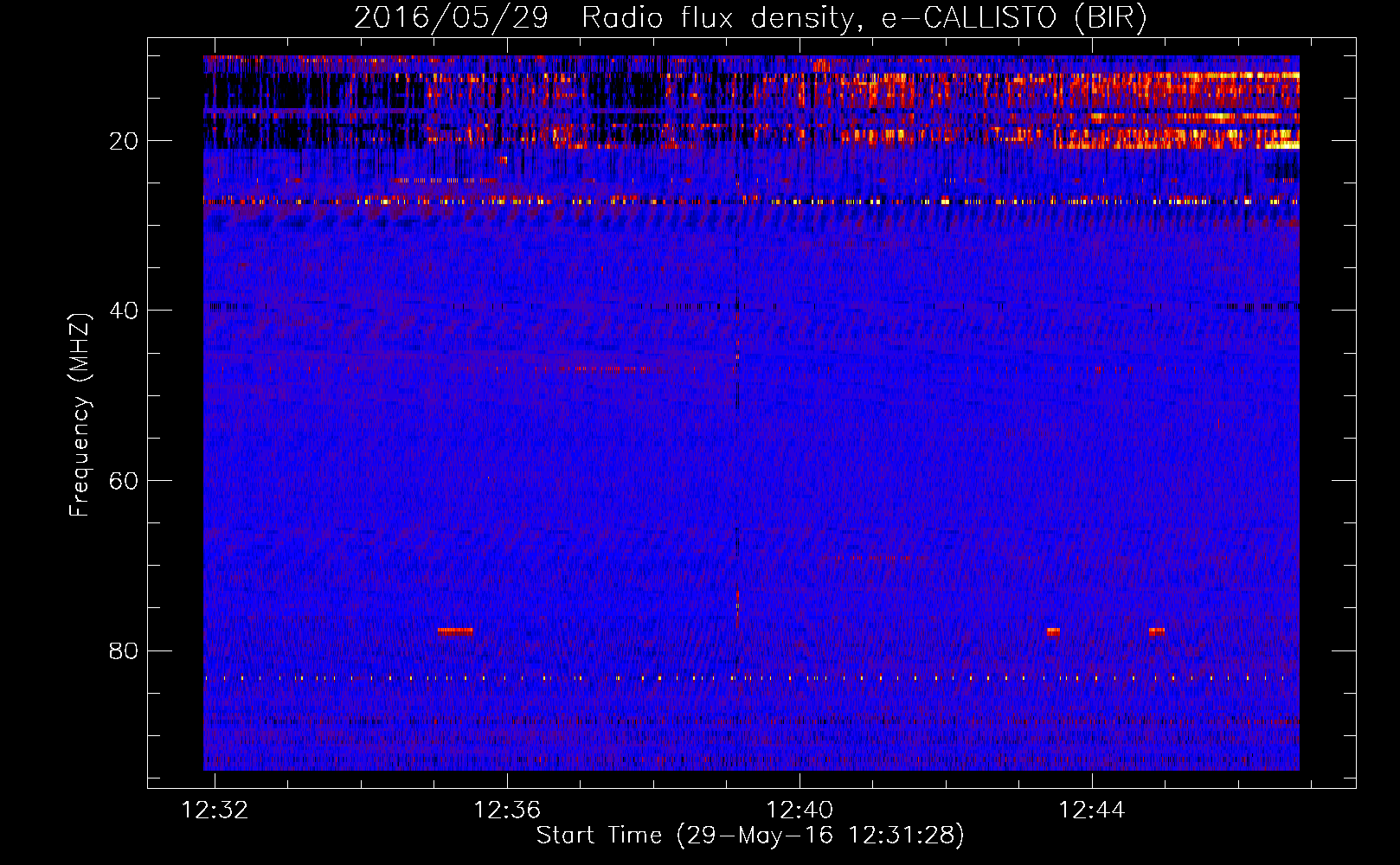Click the 40 frequency tick label
The height and width of the screenshot is (865, 1400).
[x=125, y=311]
